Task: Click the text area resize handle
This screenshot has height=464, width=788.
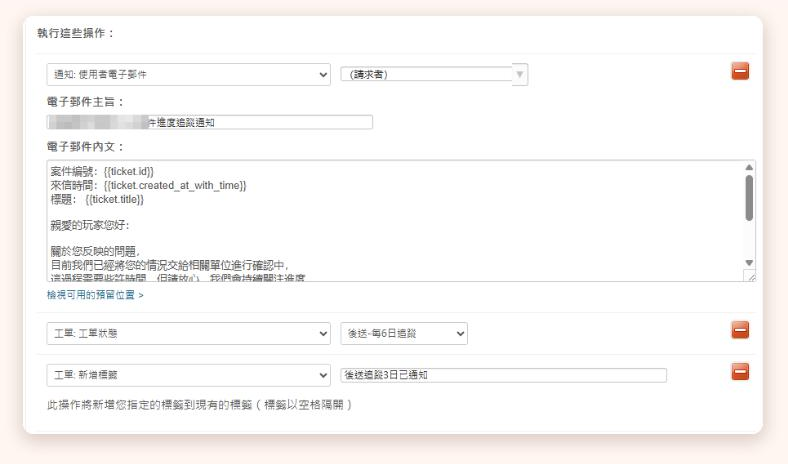Action: pos(750,276)
